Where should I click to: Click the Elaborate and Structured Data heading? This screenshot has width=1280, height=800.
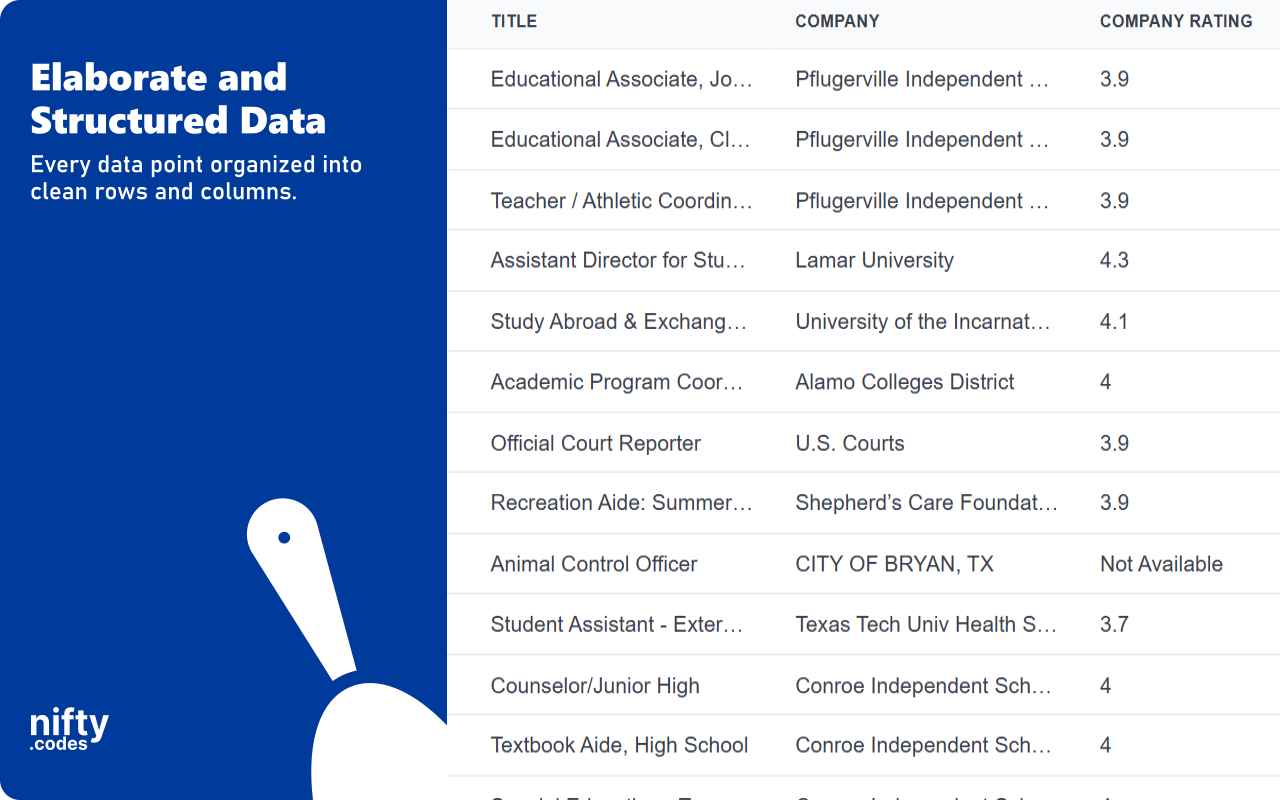(x=178, y=99)
